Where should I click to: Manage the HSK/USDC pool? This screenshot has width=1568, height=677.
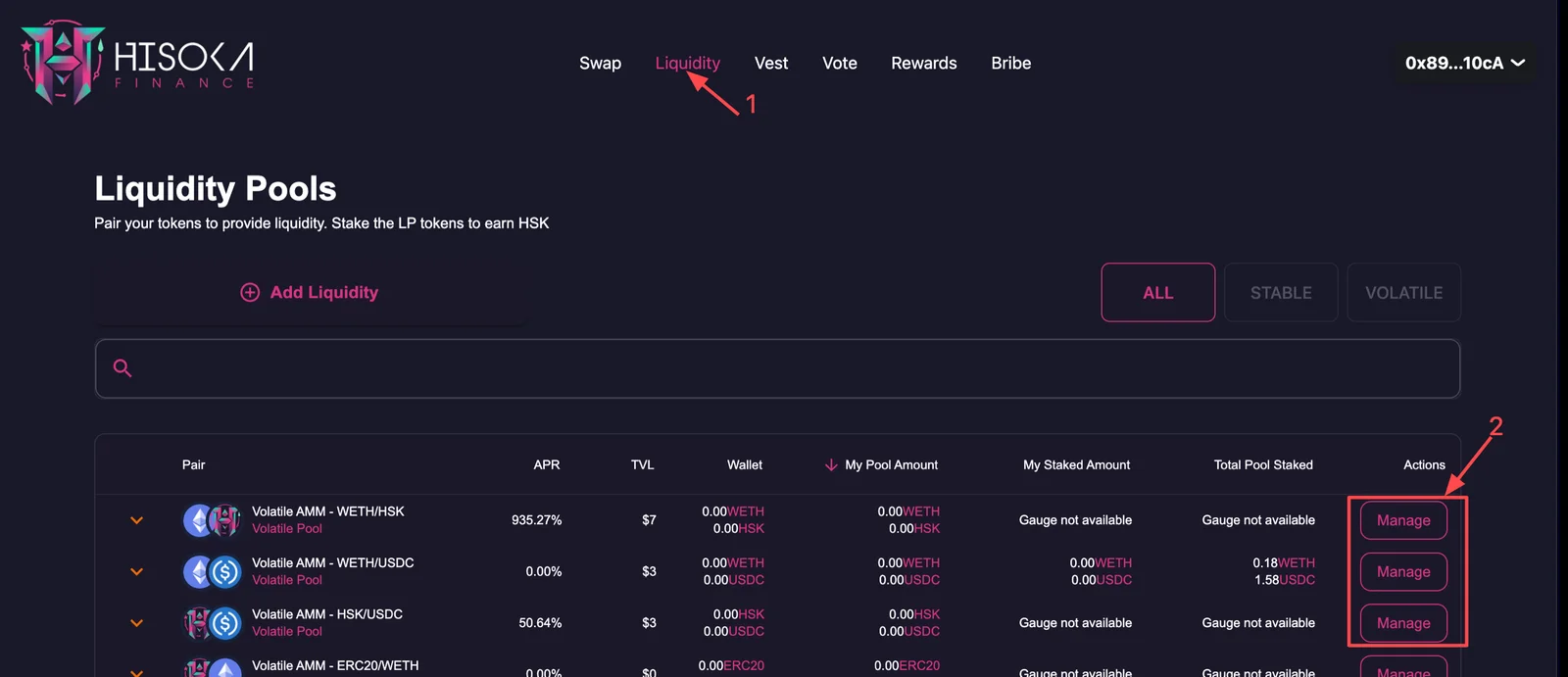click(x=1403, y=623)
